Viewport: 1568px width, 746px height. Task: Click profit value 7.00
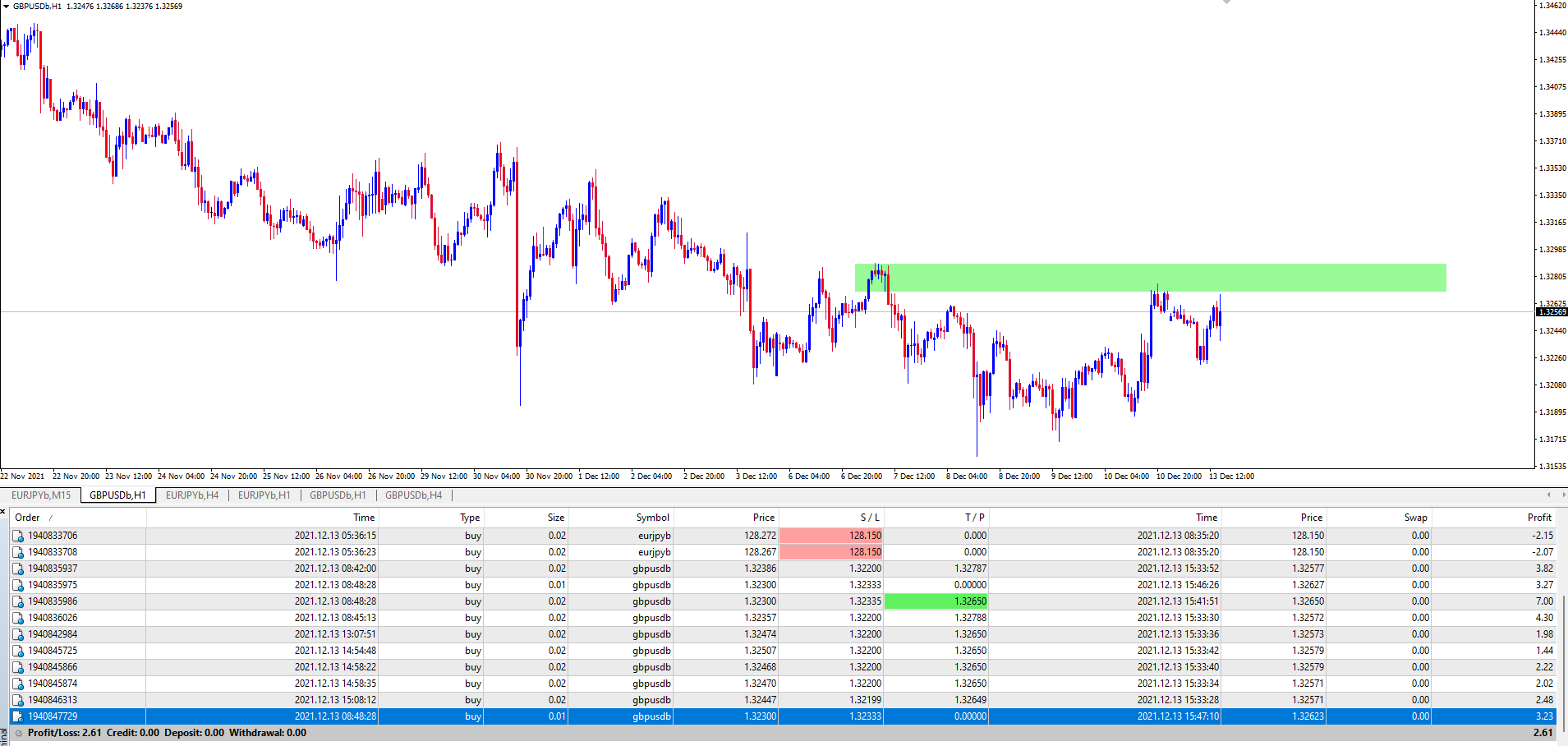(1544, 601)
